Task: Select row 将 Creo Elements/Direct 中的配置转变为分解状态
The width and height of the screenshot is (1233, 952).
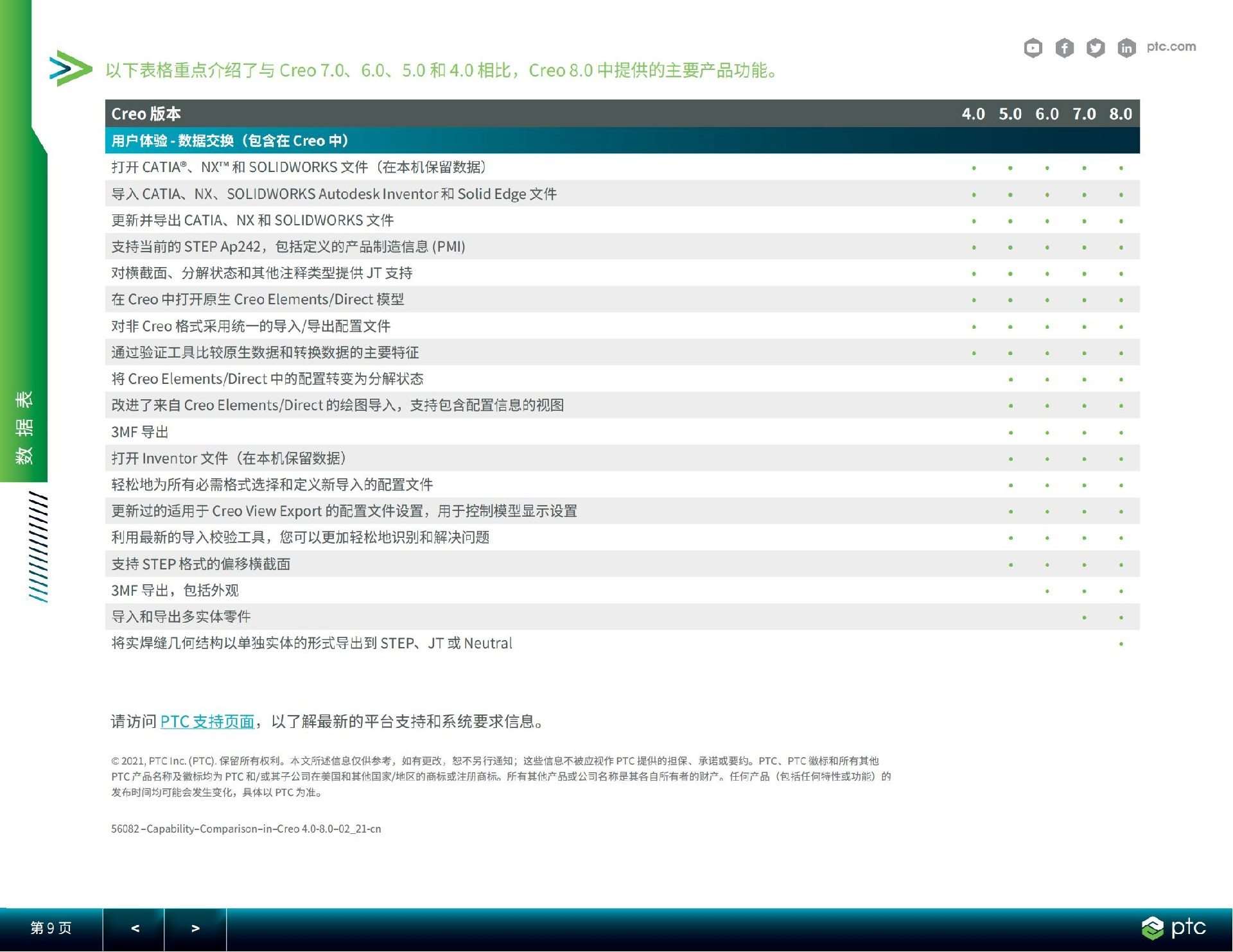Action: coord(622,379)
